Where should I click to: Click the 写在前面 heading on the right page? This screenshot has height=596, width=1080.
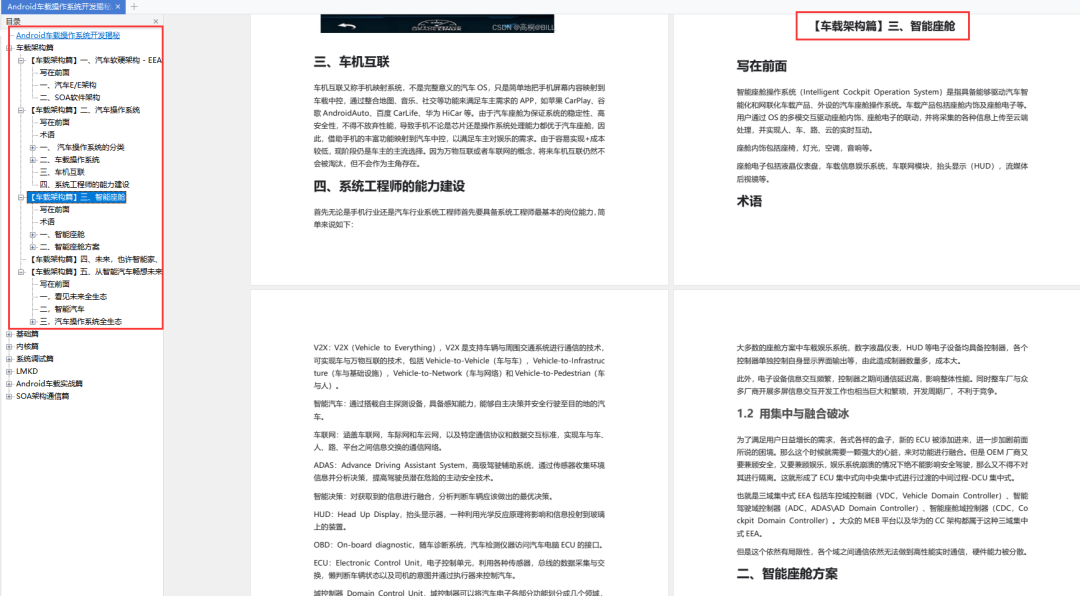[x=762, y=66]
